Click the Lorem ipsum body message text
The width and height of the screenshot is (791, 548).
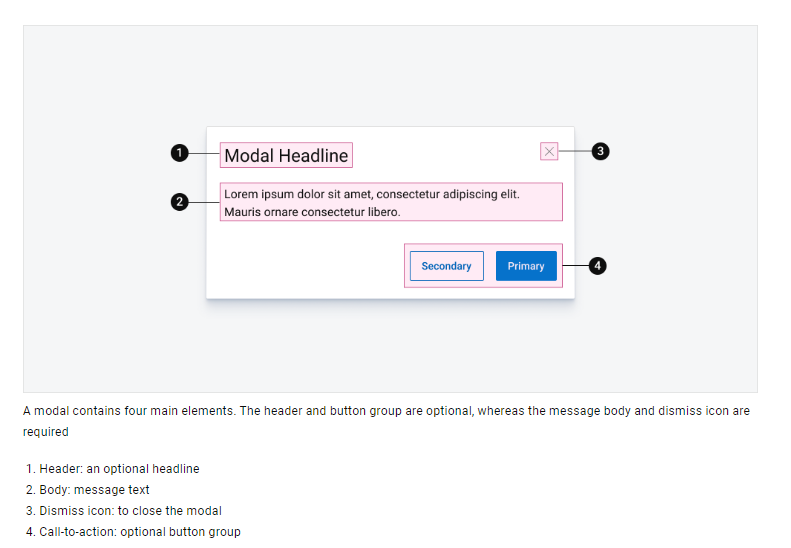point(372,203)
